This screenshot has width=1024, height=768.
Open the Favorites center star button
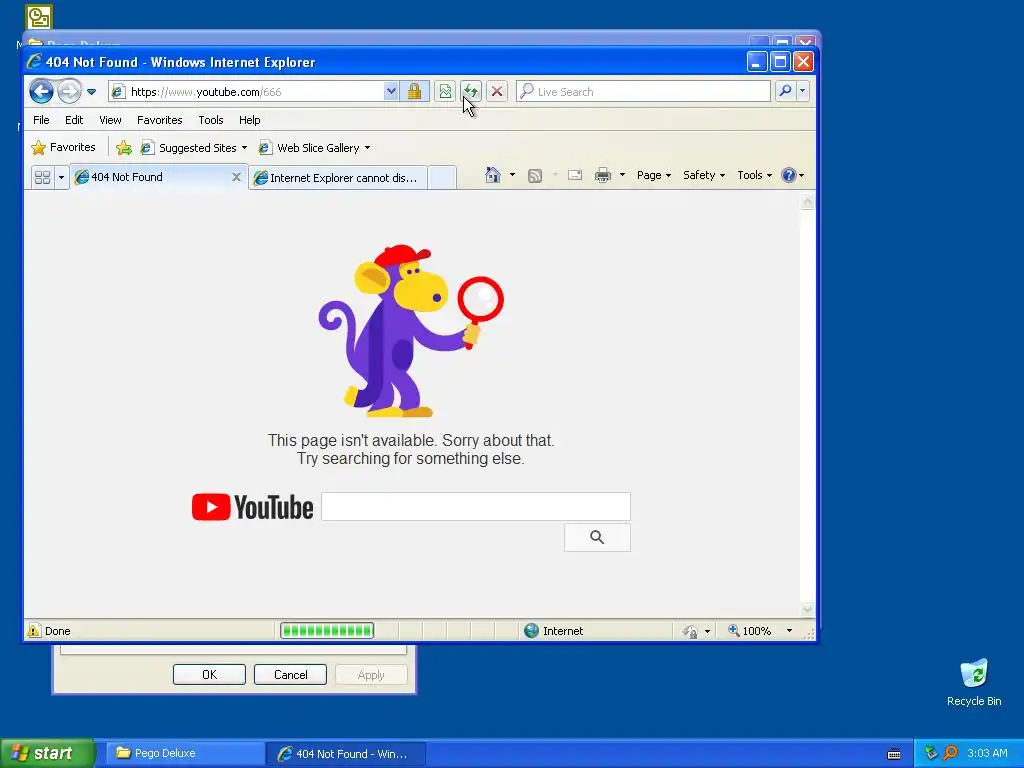click(63, 148)
